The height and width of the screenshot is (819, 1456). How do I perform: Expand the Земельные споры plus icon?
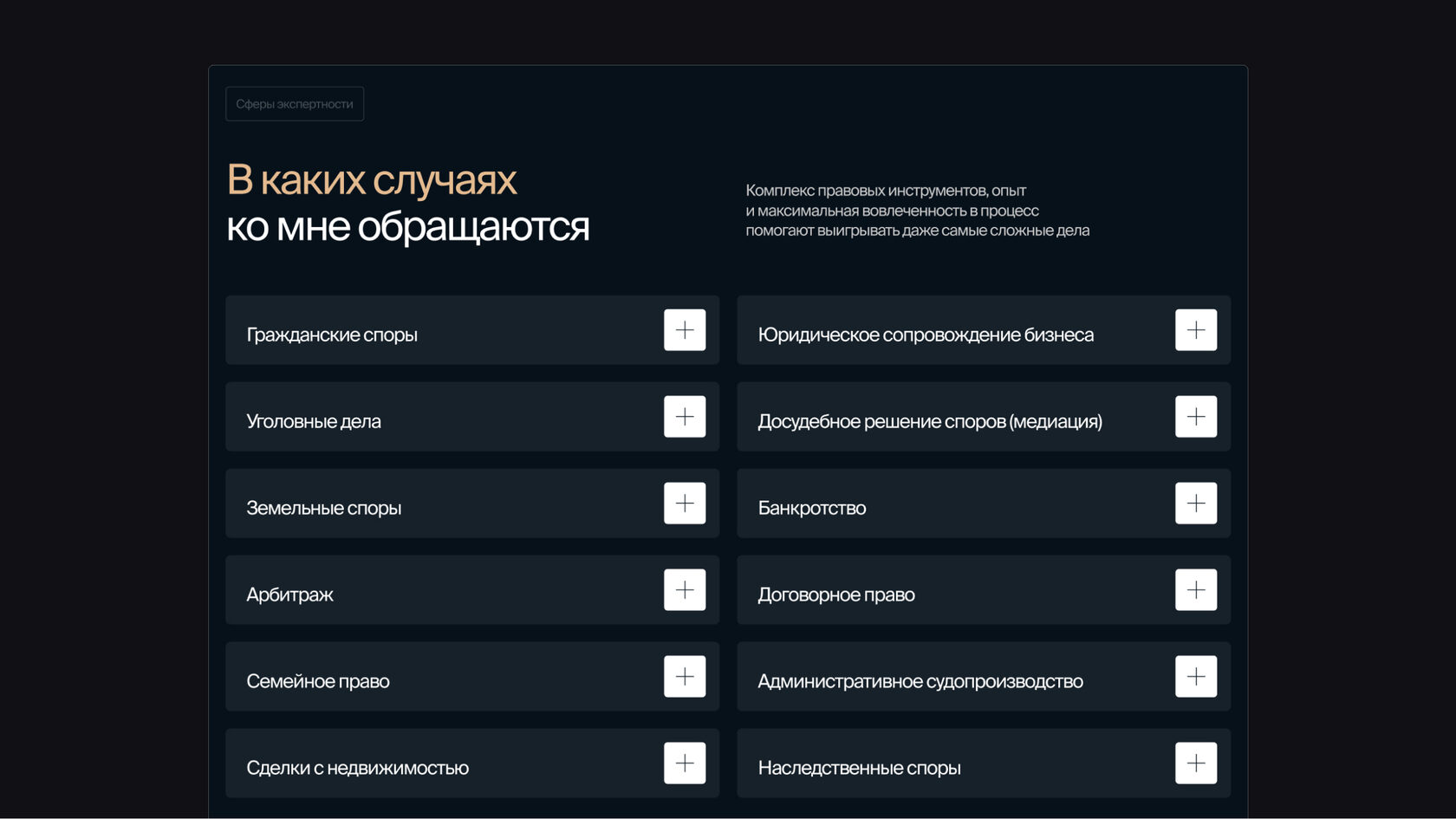click(x=685, y=504)
